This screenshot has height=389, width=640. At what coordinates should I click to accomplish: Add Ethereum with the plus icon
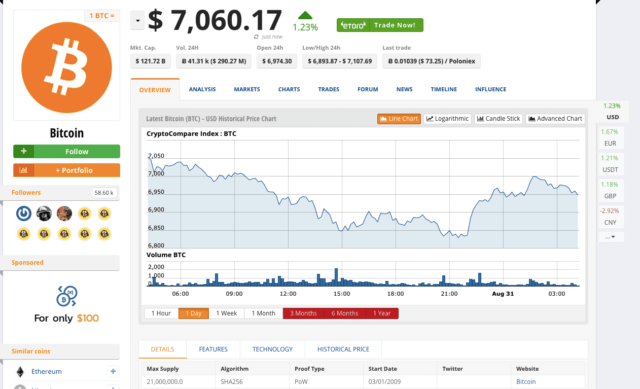tap(113, 371)
